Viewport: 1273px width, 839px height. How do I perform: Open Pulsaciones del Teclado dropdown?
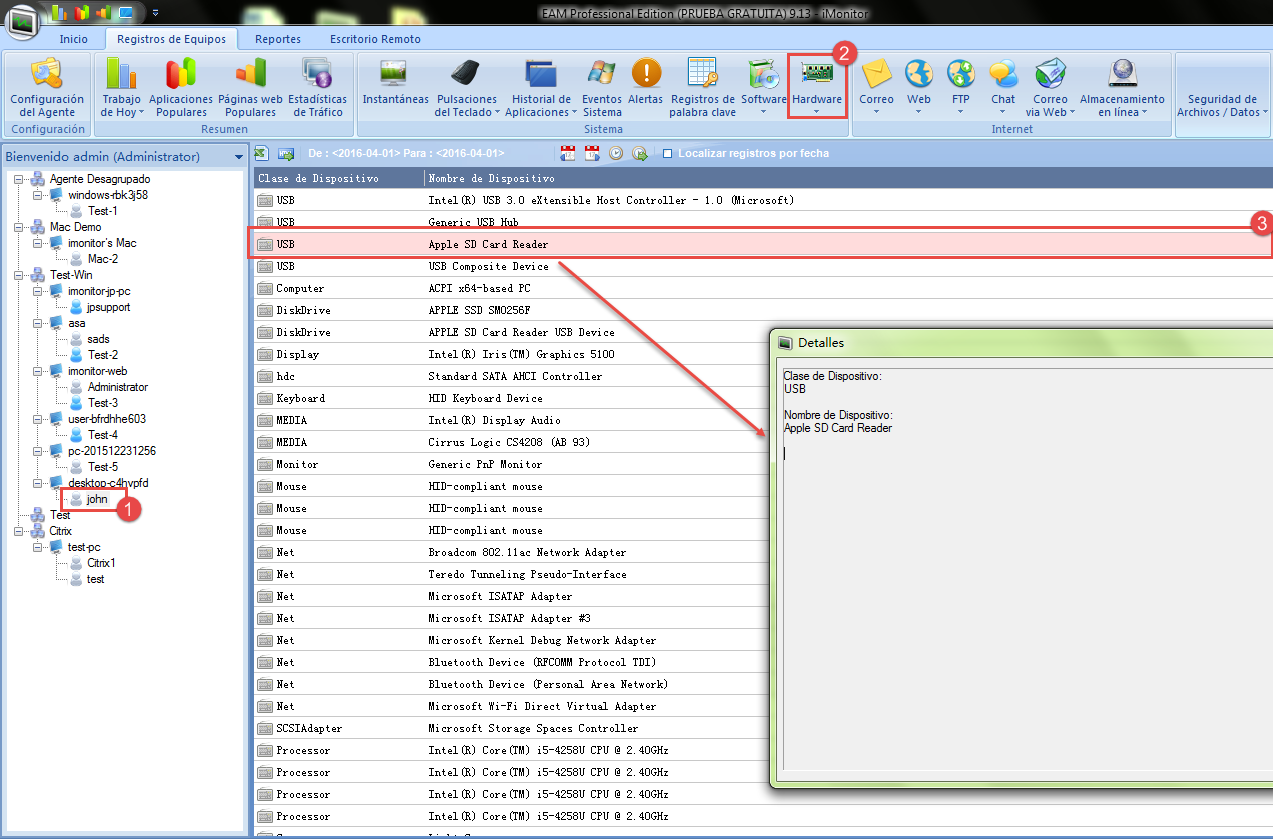coord(466,88)
